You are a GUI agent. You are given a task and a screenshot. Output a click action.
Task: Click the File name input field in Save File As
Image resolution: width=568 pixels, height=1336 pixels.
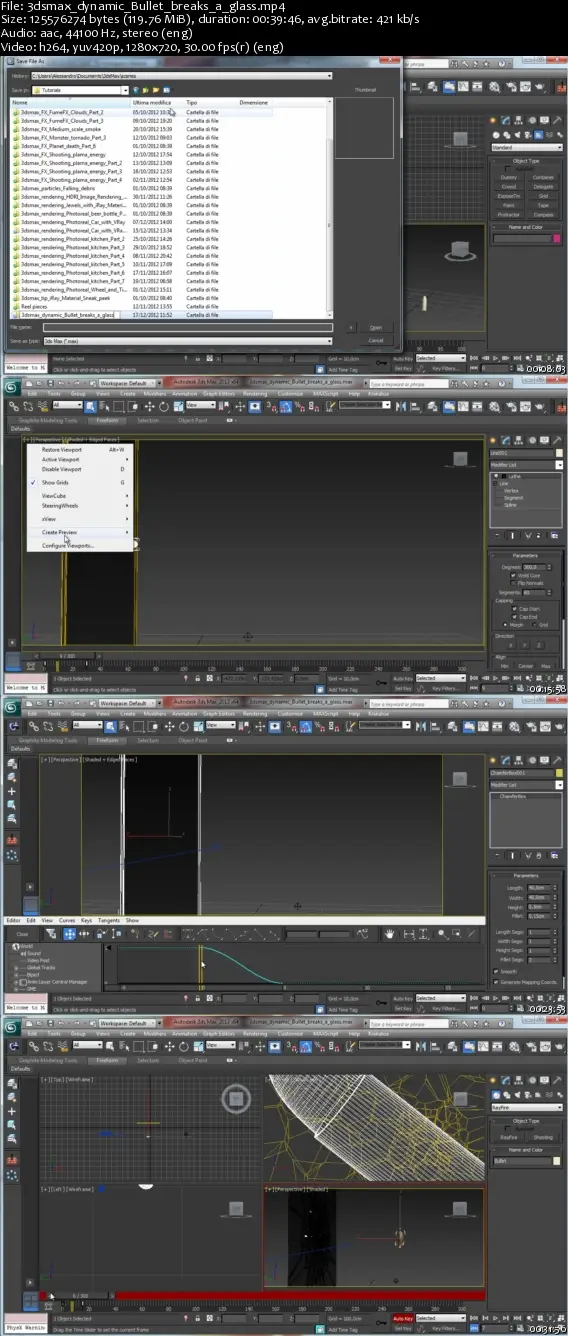pos(189,327)
